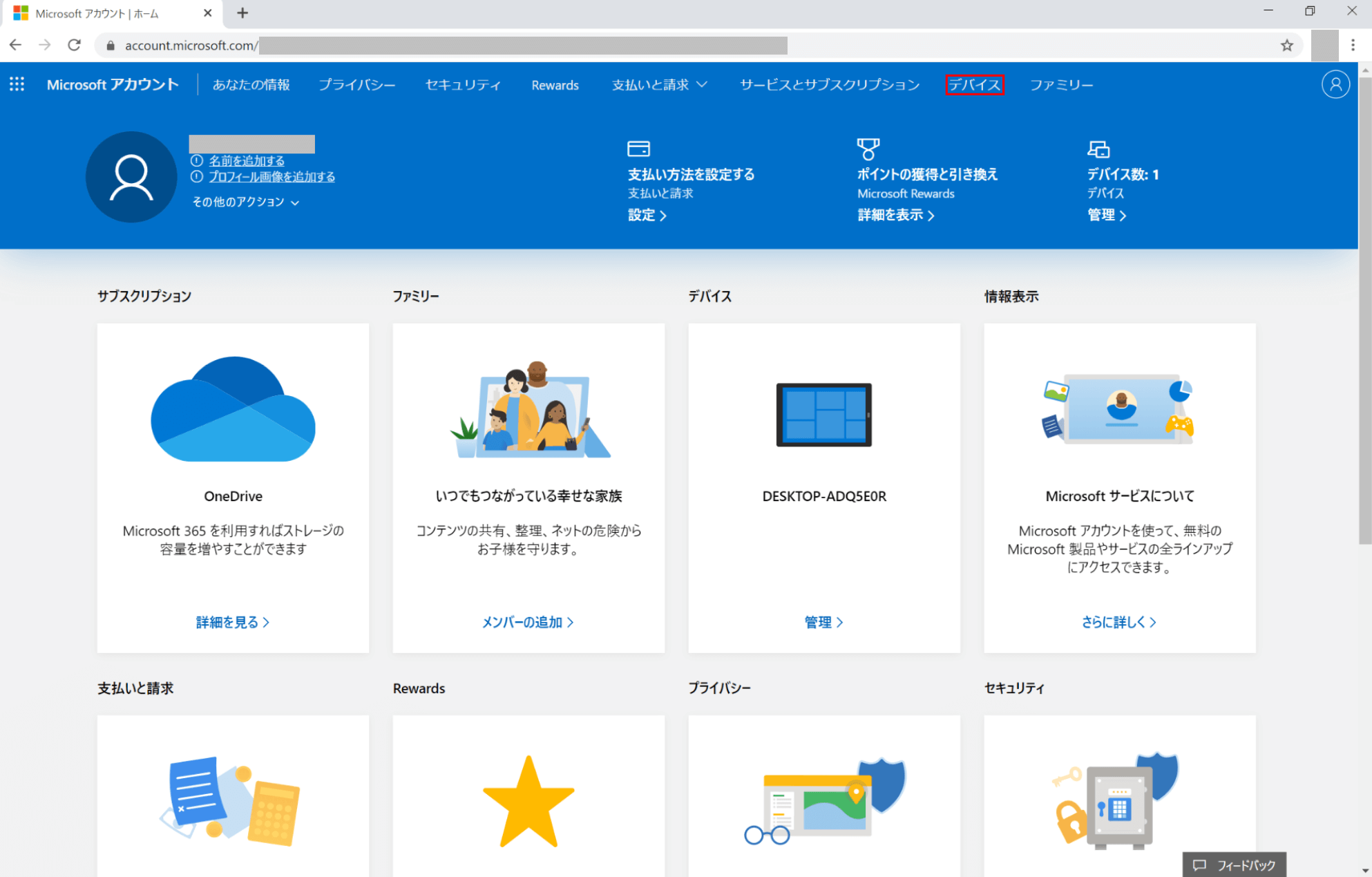Click the yellow Rewards star image
Image resolution: width=1372 pixels, height=877 pixels.
point(528,802)
